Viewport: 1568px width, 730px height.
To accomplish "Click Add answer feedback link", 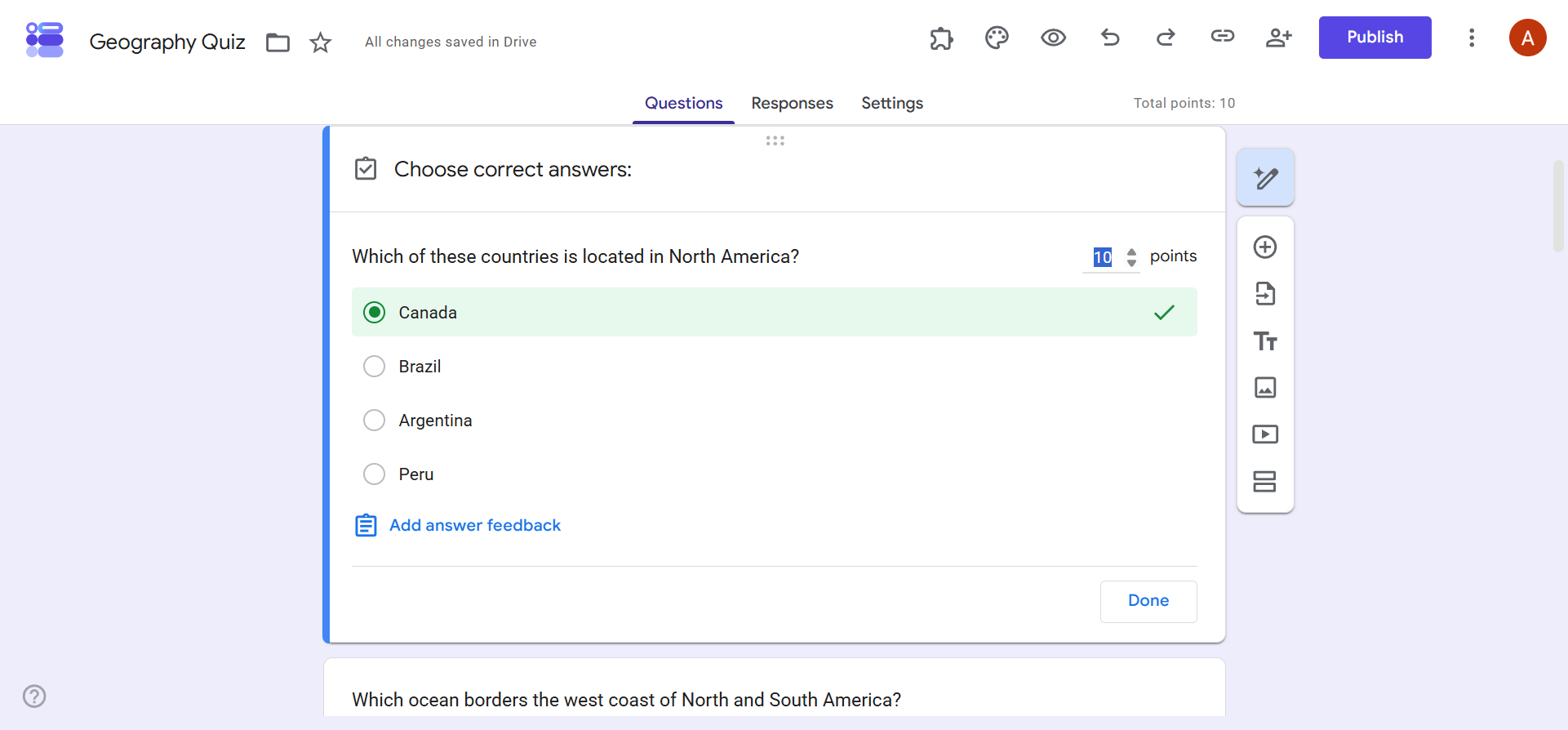I will point(475,525).
